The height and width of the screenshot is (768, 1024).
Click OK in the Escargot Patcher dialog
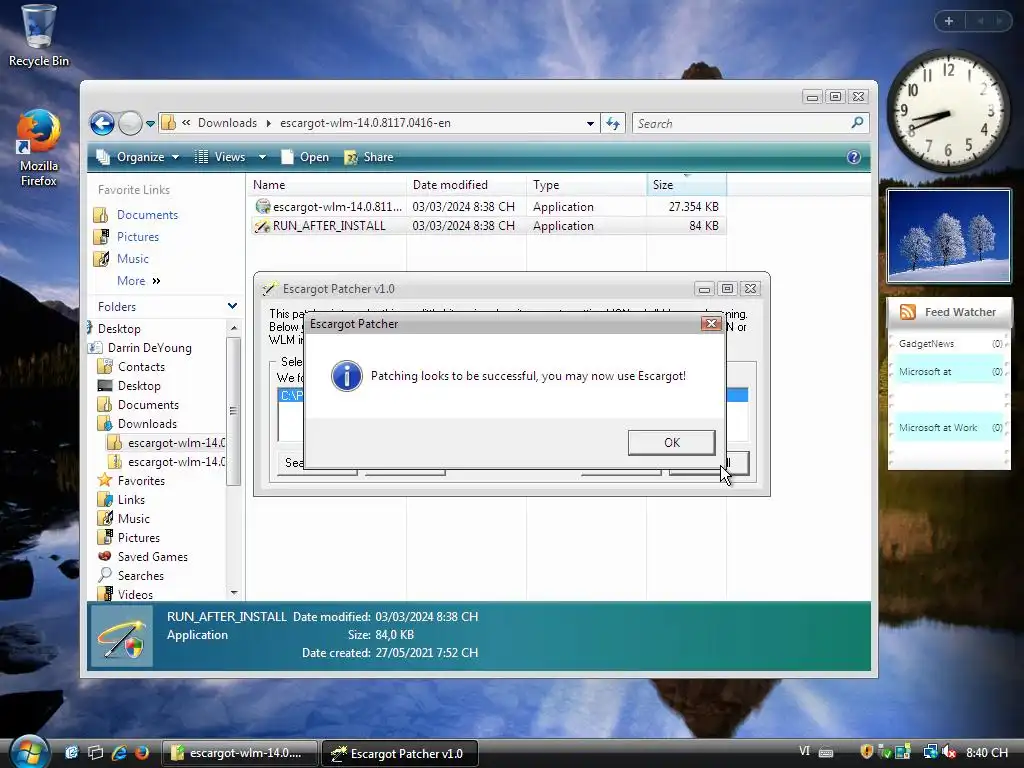tap(671, 443)
